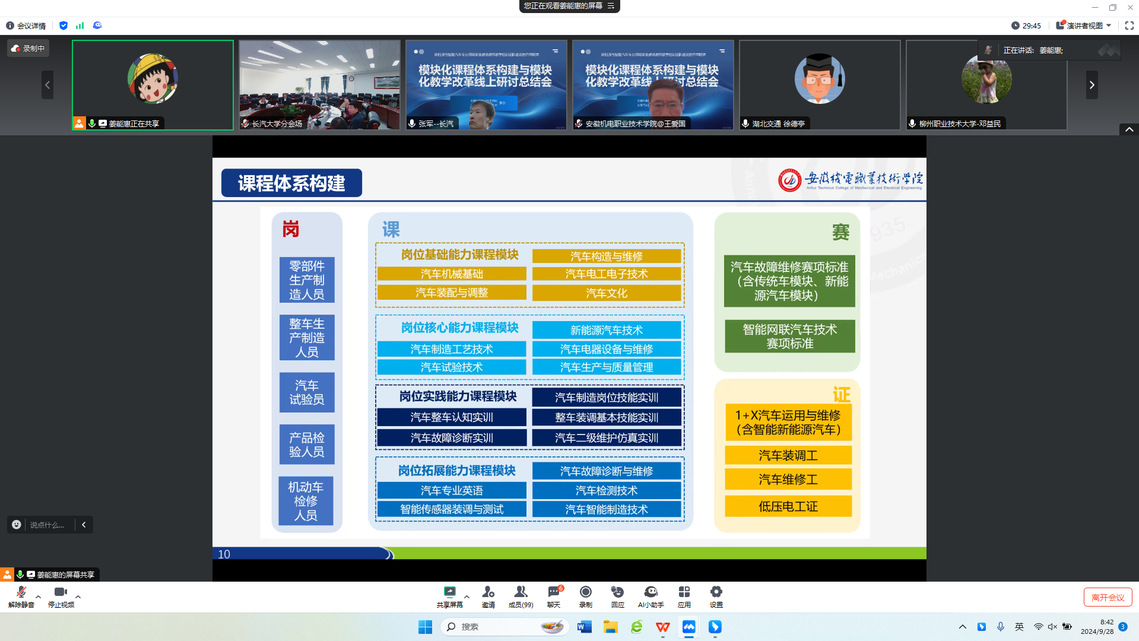The height and width of the screenshot is (641, 1139).
Task: Click Leave Meeting (离开会议) button
Action: (x=1108, y=597)
